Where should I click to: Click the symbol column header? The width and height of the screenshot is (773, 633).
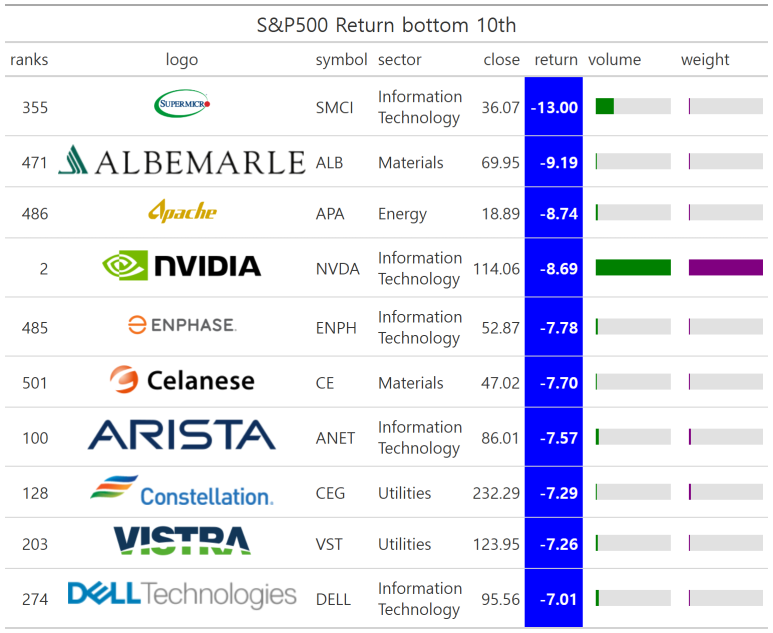(342, 60)
